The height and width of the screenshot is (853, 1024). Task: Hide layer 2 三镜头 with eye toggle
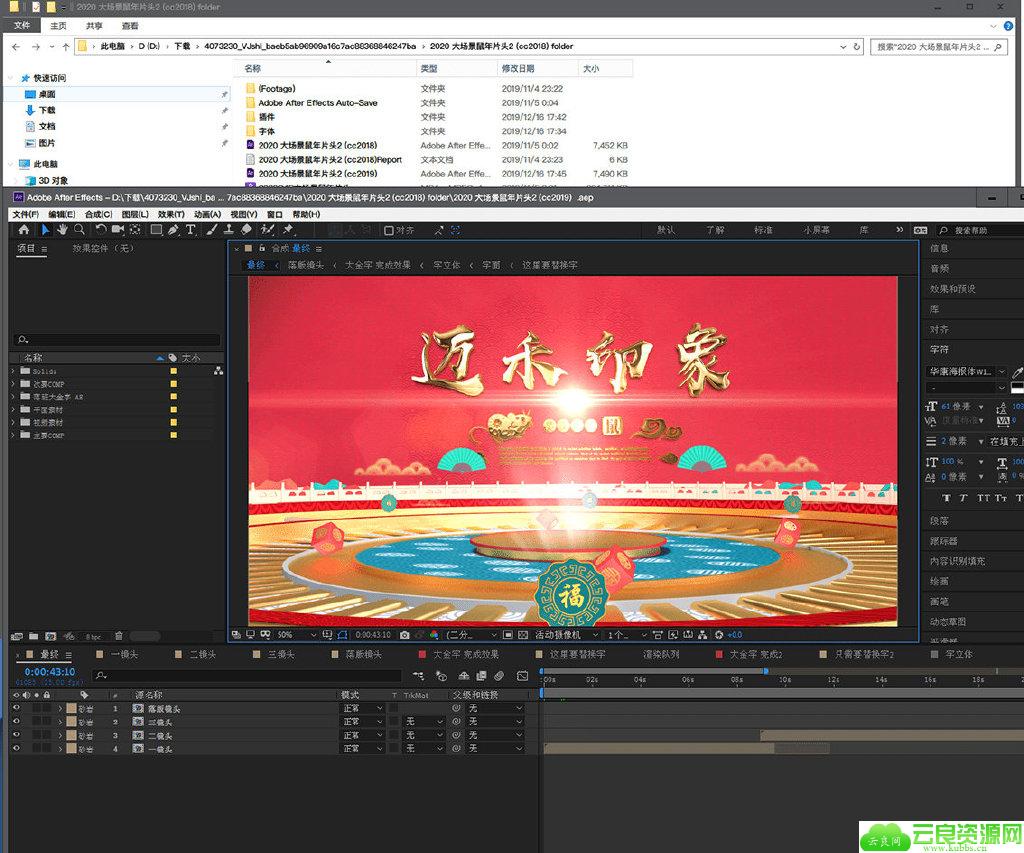pos(16,722)
